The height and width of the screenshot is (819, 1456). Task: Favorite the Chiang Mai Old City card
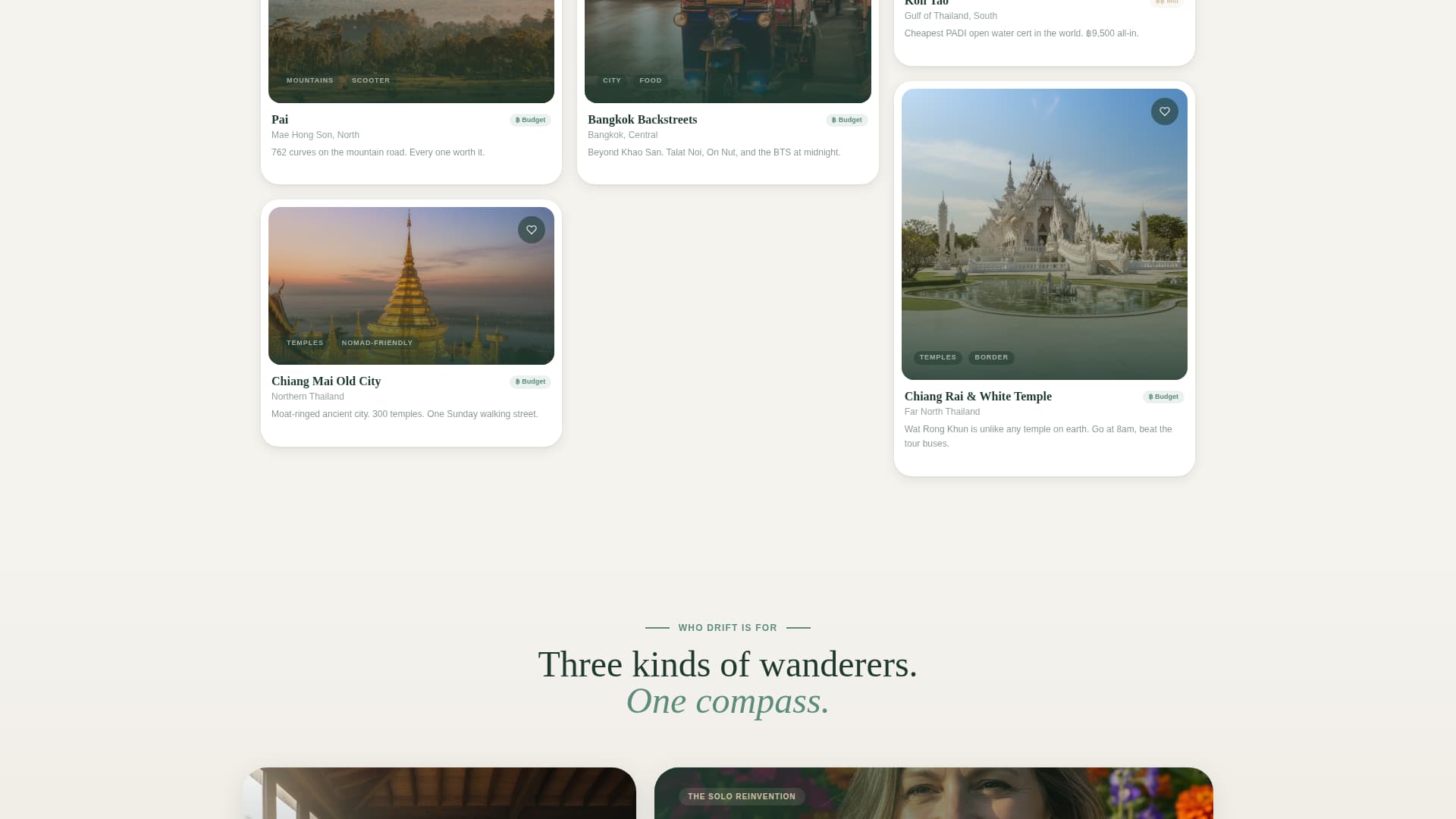tap(532, 230)
